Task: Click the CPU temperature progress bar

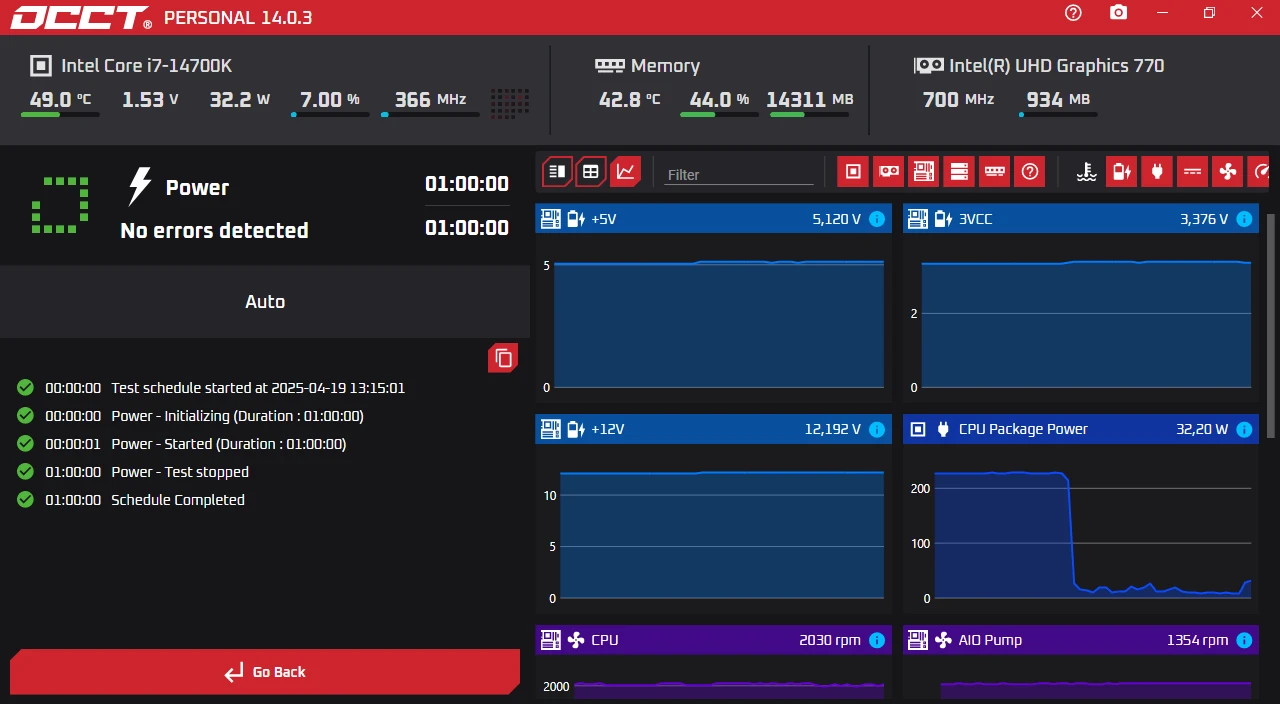Action: [60, 115]
